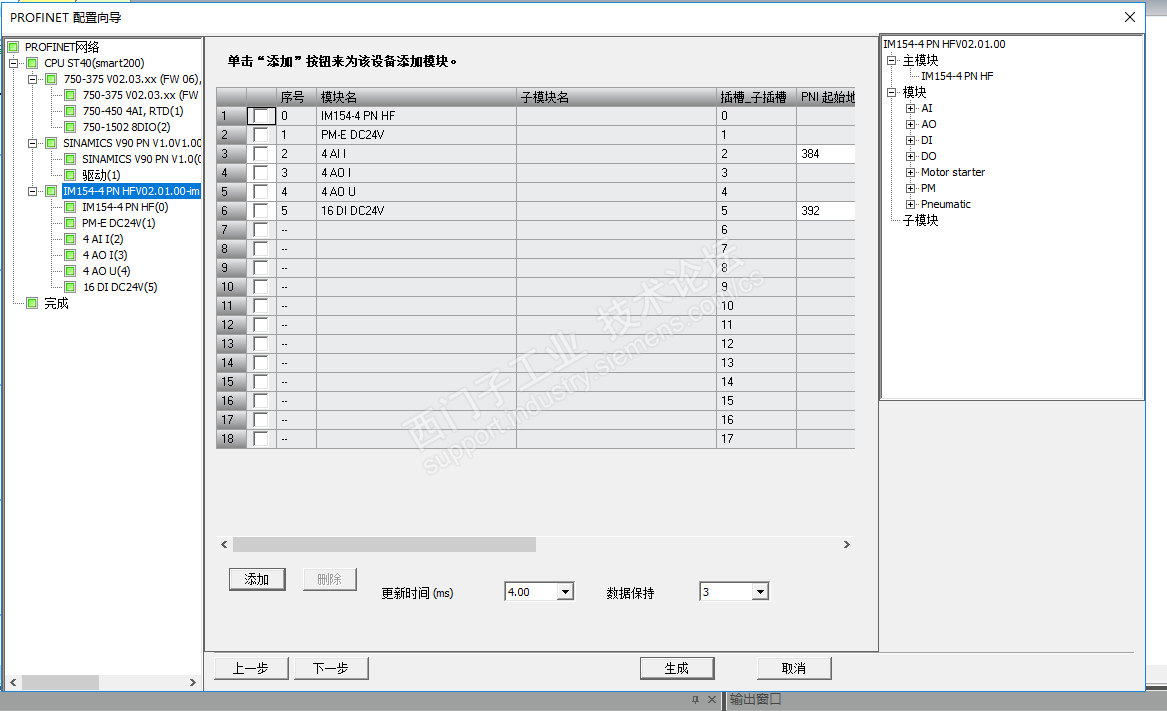Click green icon beside 16 DI DC24V(5)
Image resolution: width=1167 pixels, height=711 pixels.
70,287
